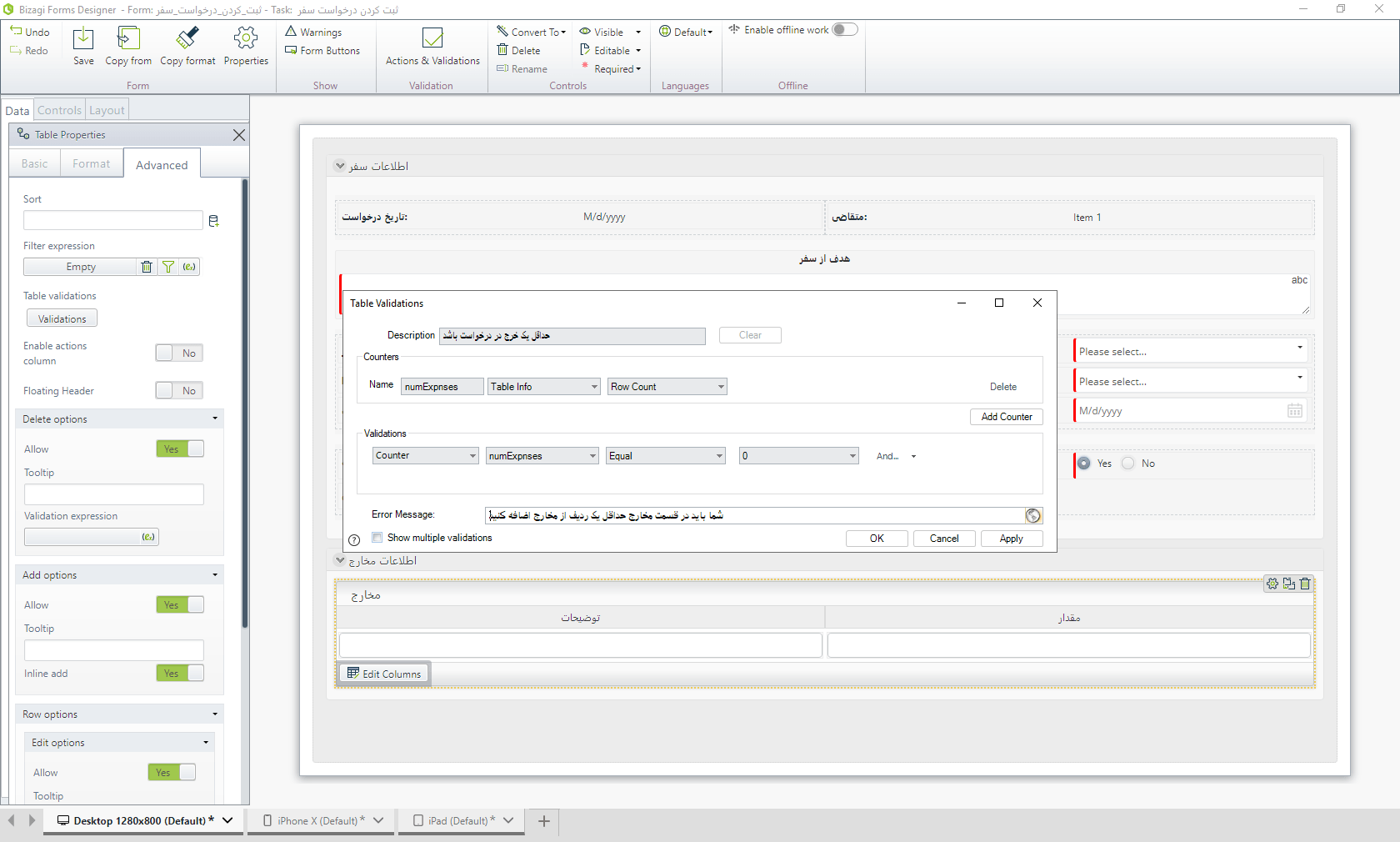Click the Redo icon in ribbon

coord(16,50)
